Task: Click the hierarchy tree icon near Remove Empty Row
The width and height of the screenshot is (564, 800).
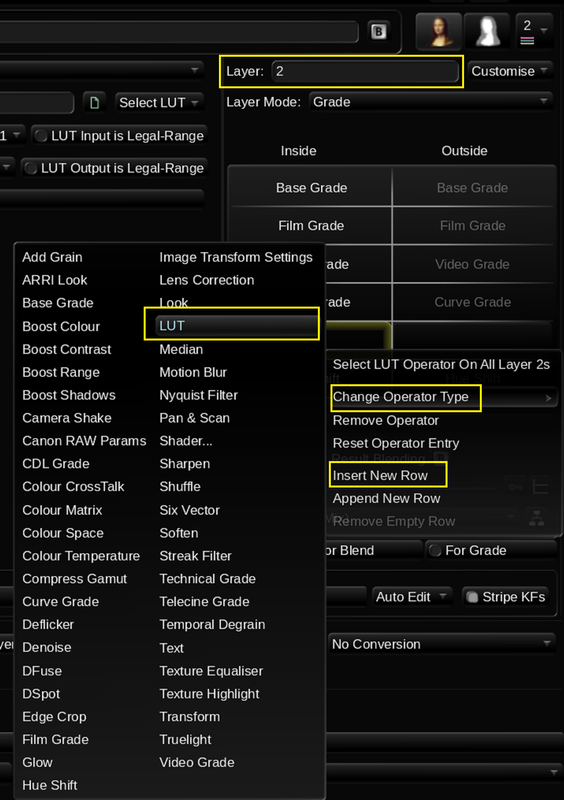Action: (536, 519)
